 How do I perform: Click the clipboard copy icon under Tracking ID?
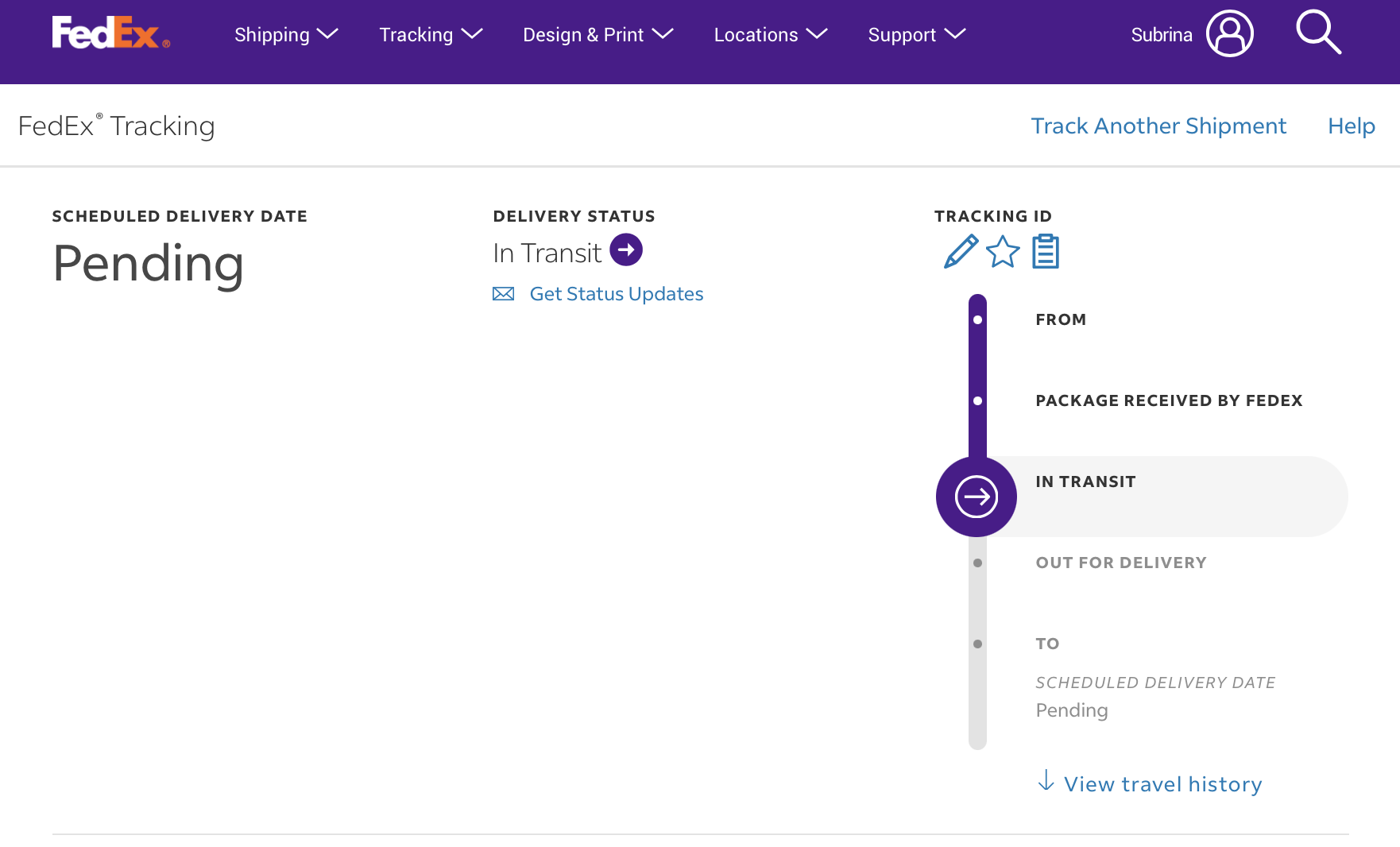(1046, 251)
